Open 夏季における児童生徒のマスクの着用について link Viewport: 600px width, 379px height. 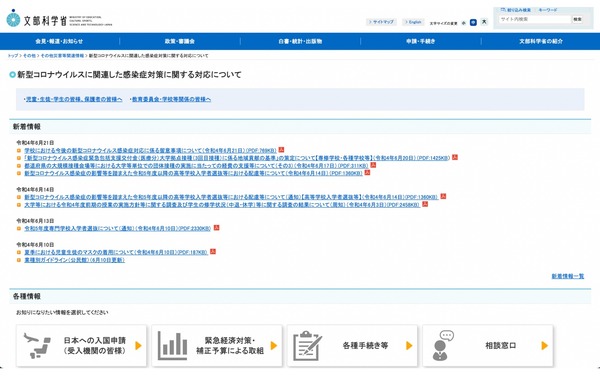click(x=116, y=252)
